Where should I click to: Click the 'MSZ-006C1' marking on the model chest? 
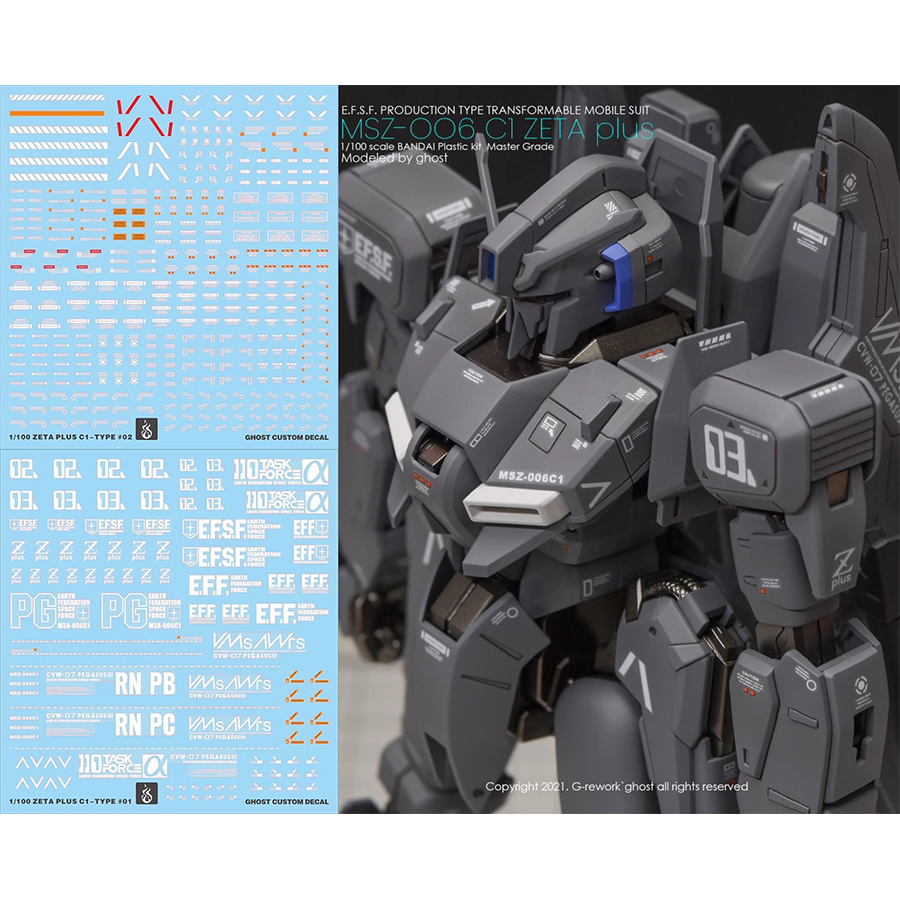click(530, 477)
